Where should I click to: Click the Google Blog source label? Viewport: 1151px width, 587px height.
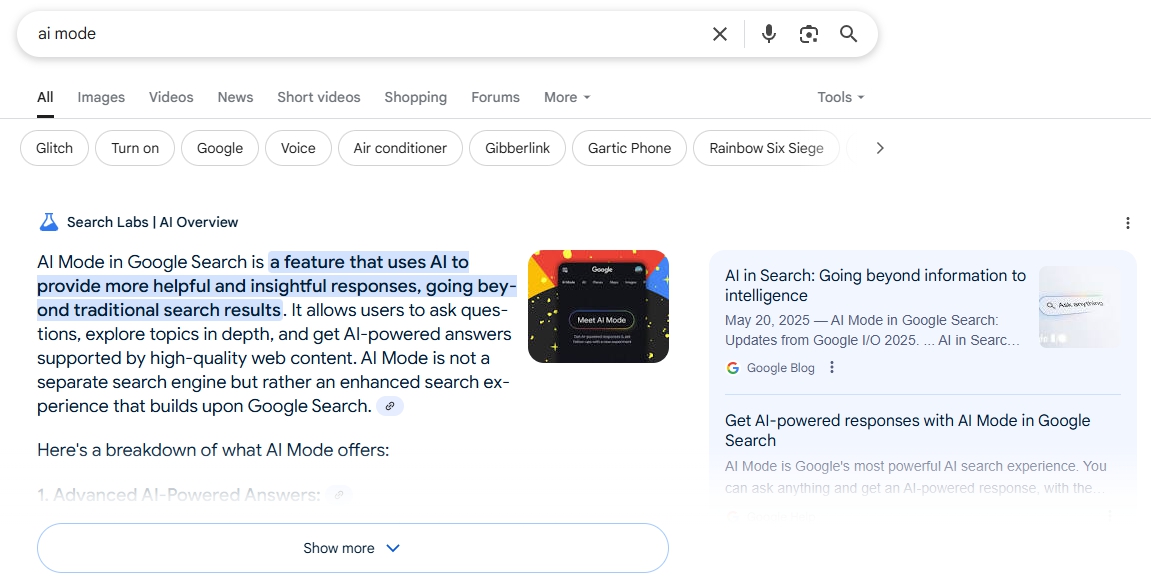[x=780, y=368]
